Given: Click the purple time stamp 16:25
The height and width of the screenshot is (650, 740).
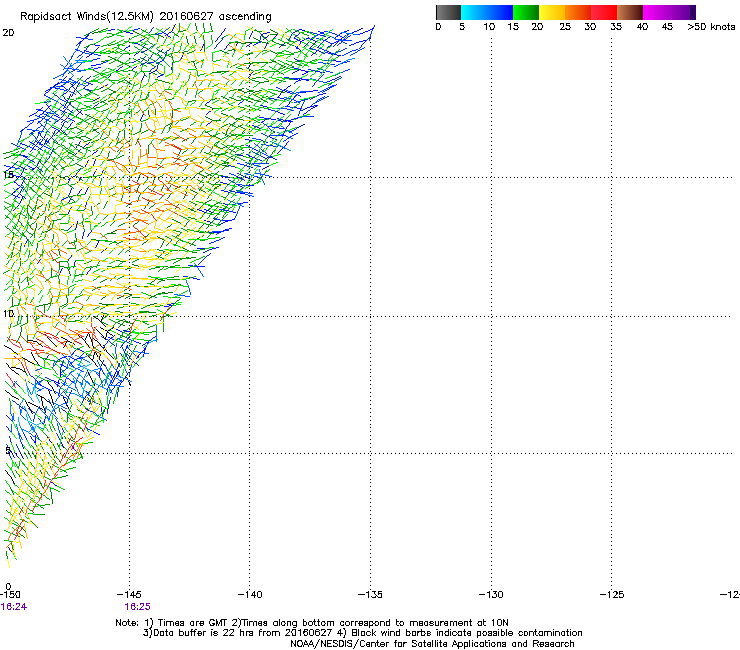Looking at the screenshot, I should 137,607.
